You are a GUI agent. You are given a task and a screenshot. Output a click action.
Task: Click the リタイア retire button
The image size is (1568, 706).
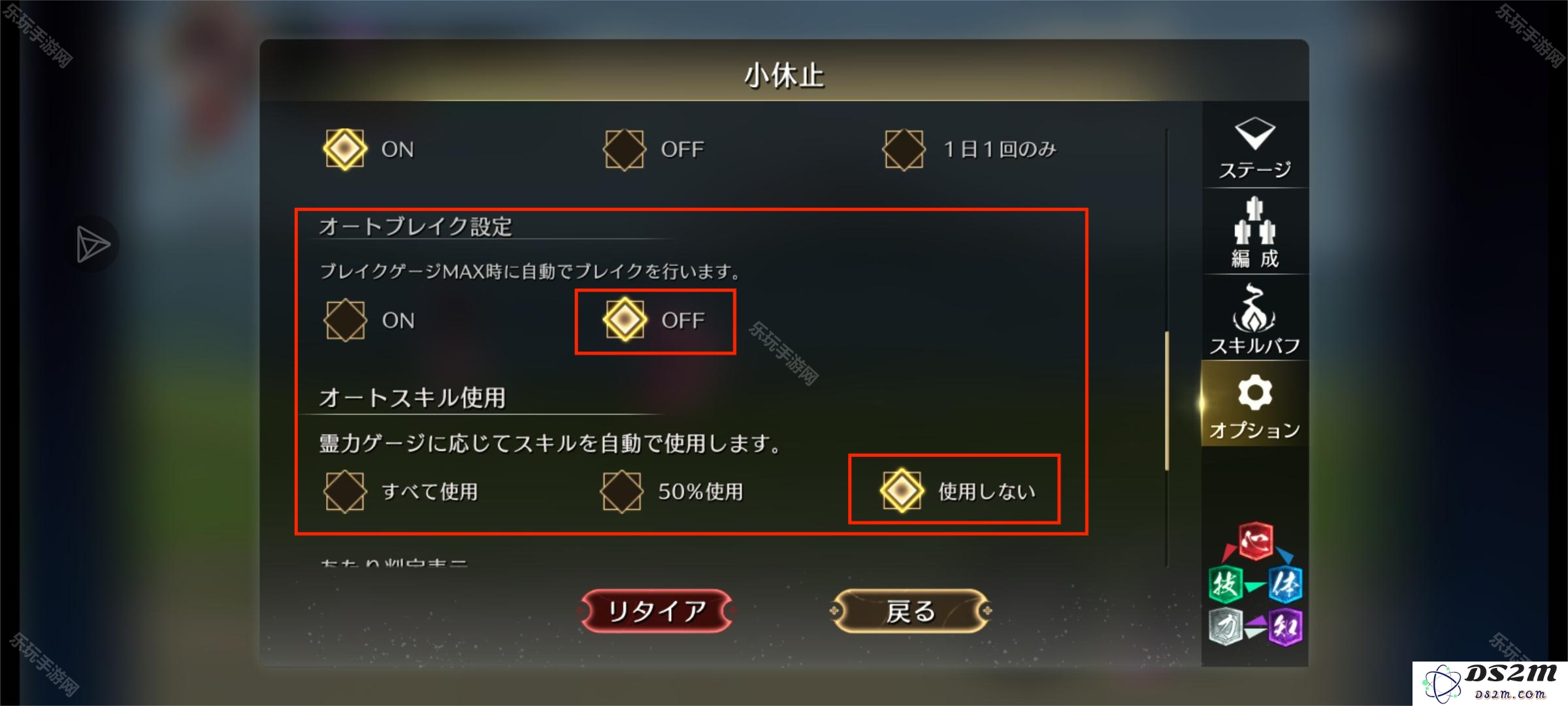coord(656,611)
